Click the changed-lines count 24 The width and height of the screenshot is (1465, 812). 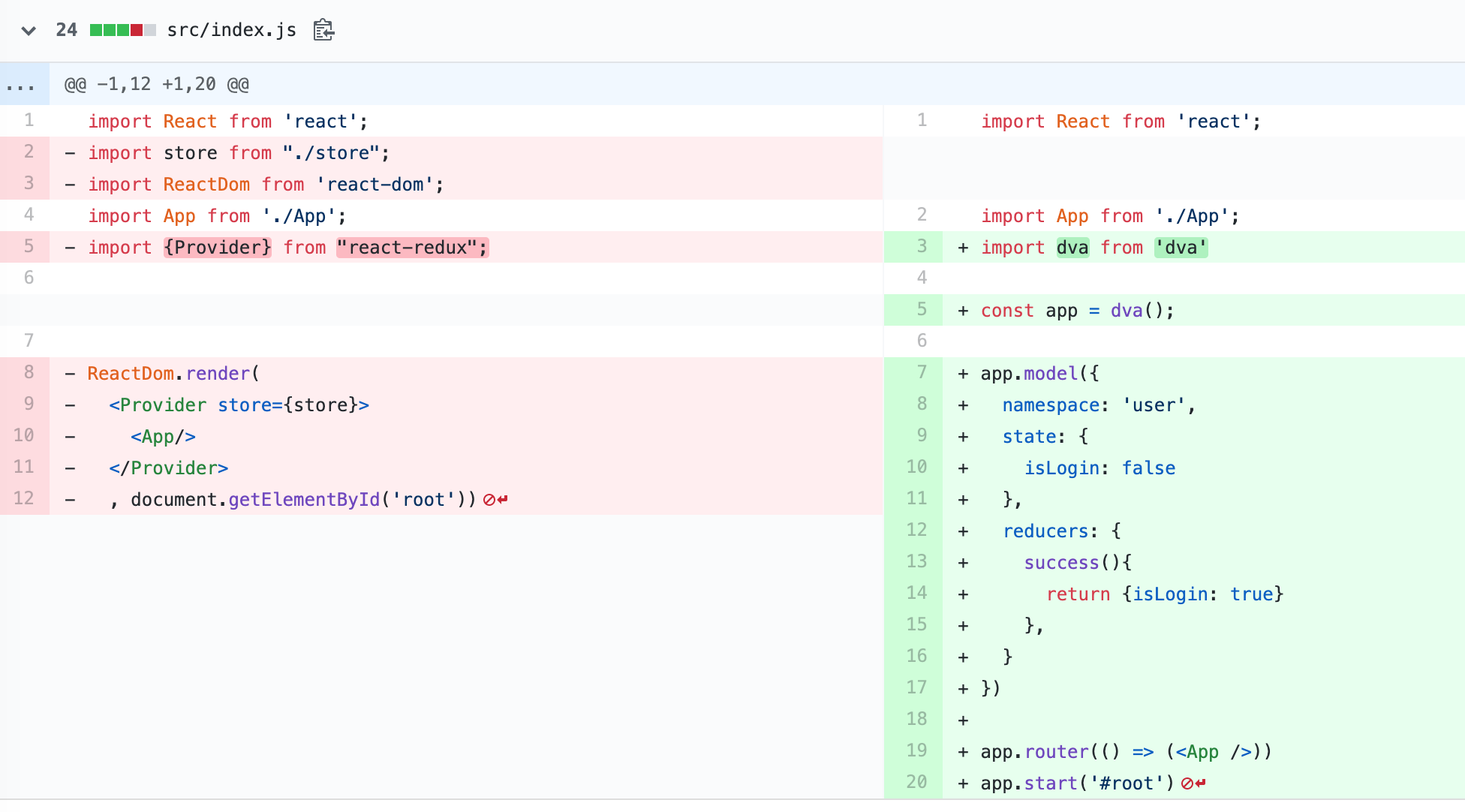pos(66,30)
